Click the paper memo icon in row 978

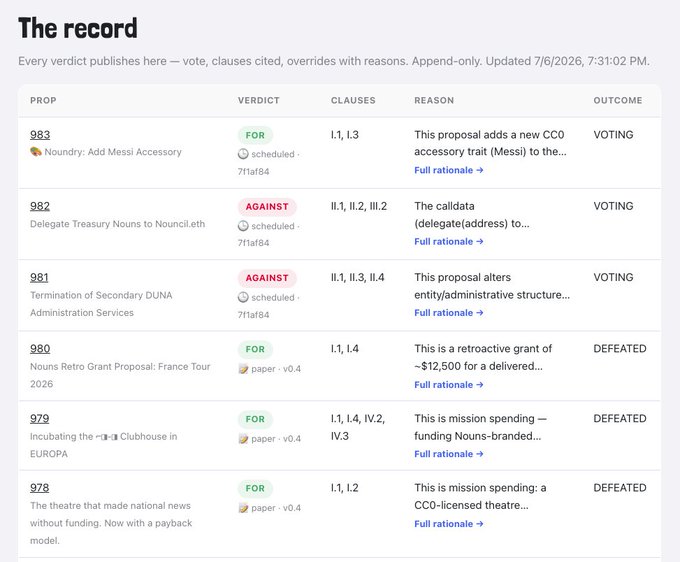(243, 508)
